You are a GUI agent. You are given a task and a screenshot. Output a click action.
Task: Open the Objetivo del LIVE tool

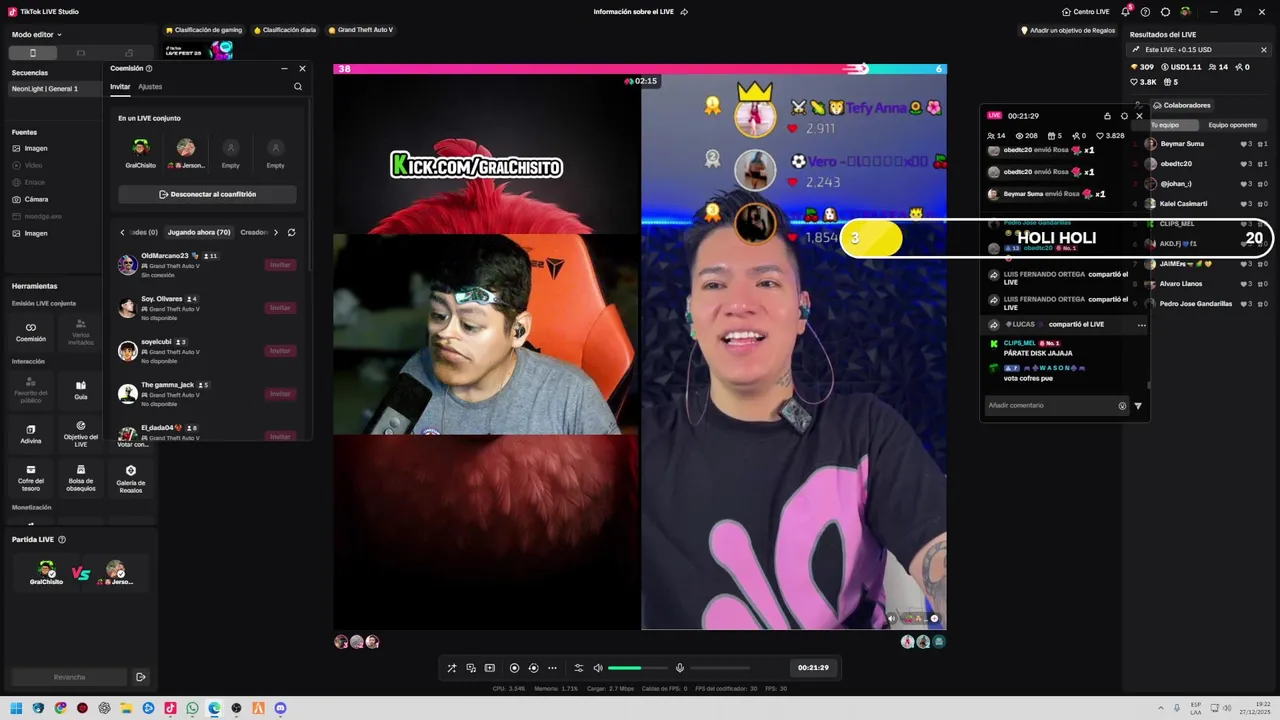pos(81,434)
